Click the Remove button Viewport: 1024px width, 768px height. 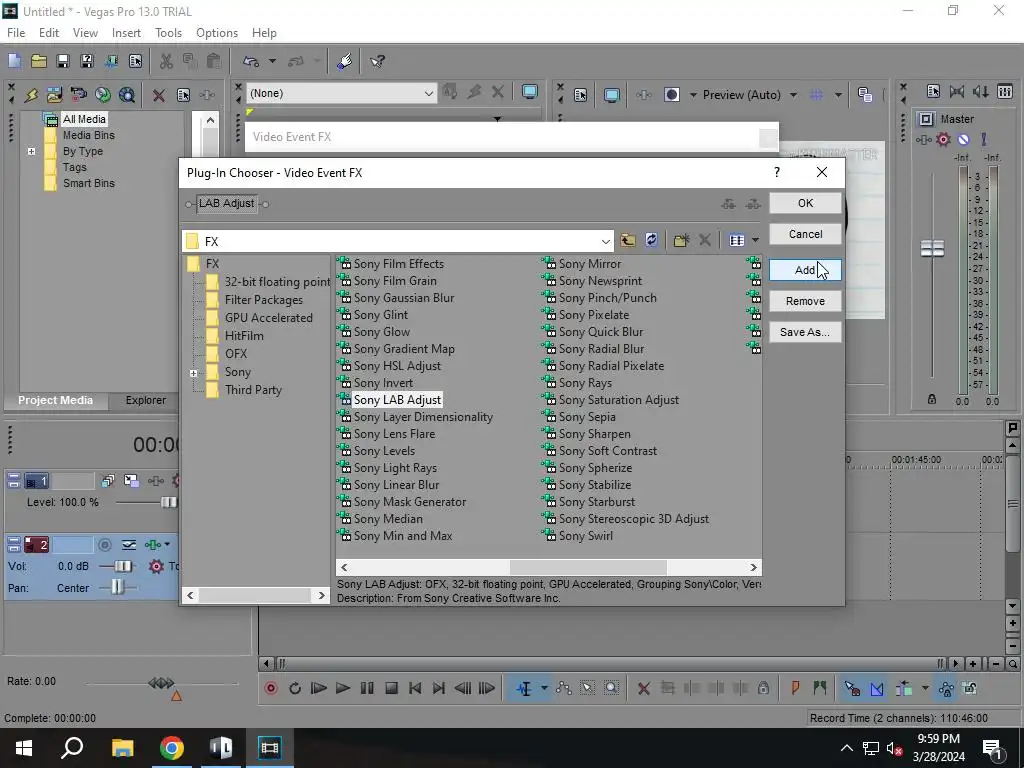point(805,301)
